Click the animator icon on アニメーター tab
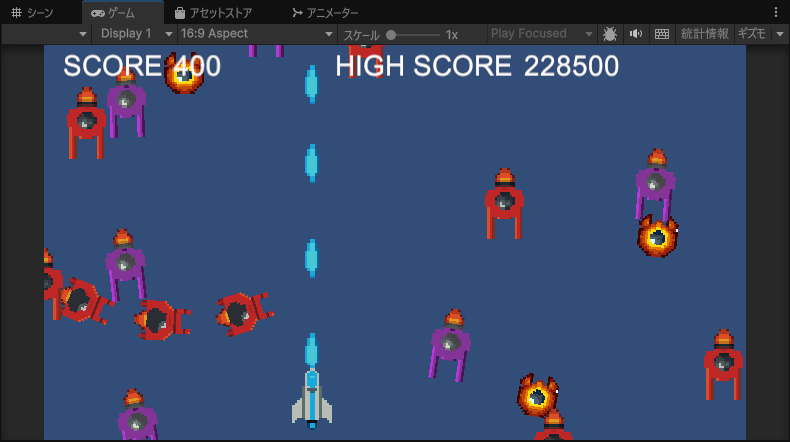 [x=297, y=13]
